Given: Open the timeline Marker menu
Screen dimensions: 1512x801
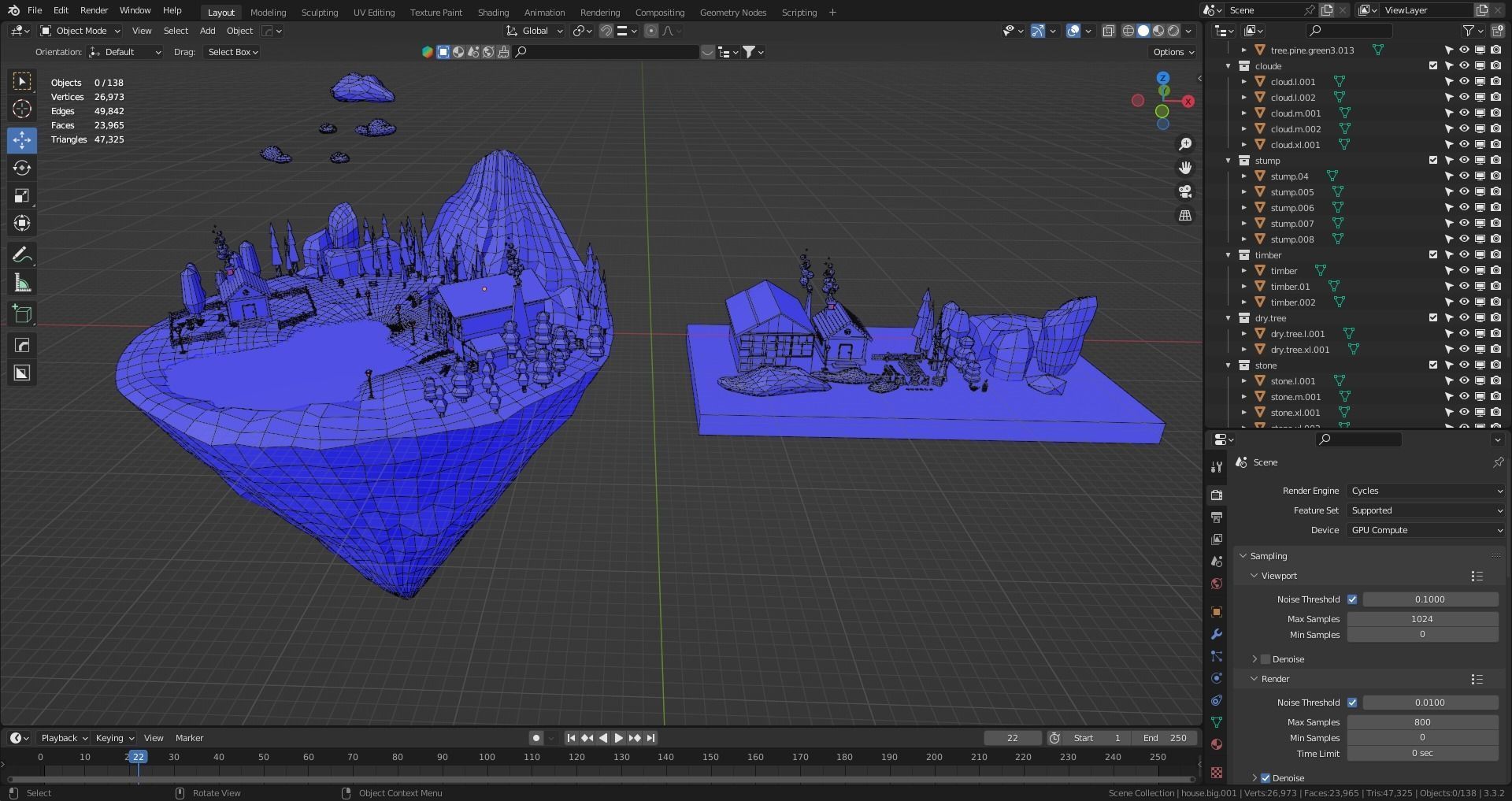Looking at the screenshot, I should pyautogui.click(x=189, y=738).
